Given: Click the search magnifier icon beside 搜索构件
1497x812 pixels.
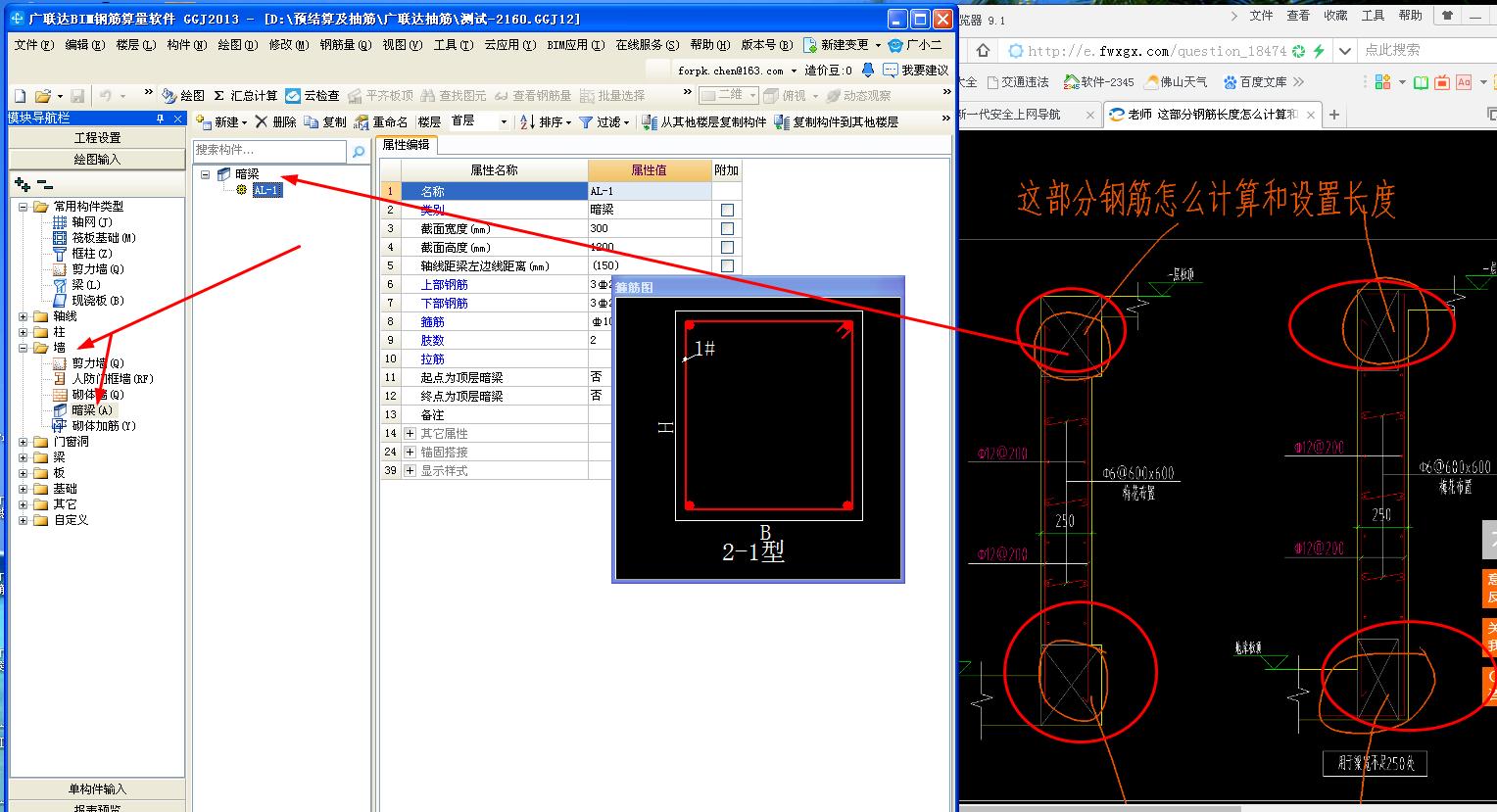Looking at the screenshot, I should pos(359,151).
